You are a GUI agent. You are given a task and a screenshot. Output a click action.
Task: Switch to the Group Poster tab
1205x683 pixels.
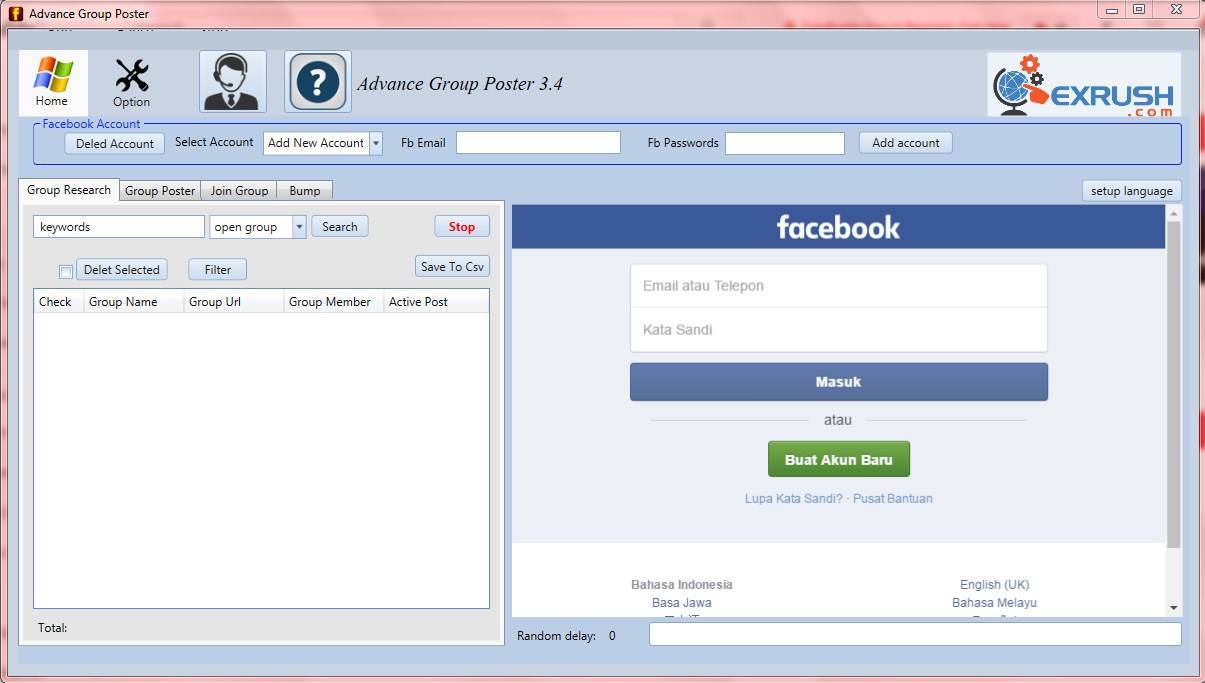click(160, 190)
